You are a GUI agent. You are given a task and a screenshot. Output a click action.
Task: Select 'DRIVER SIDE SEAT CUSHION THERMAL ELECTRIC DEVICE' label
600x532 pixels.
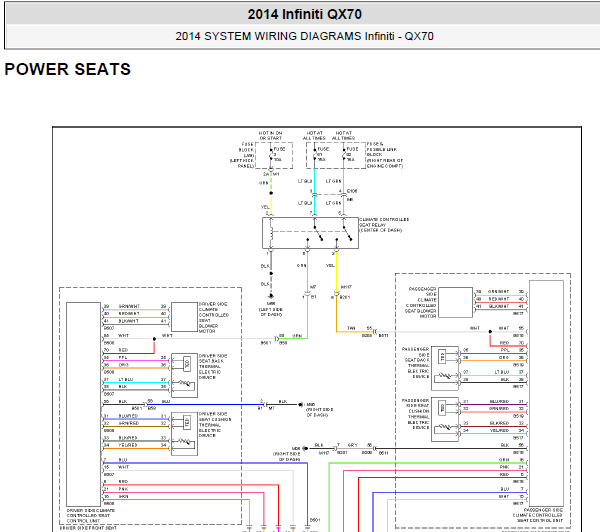pos(215,425)
